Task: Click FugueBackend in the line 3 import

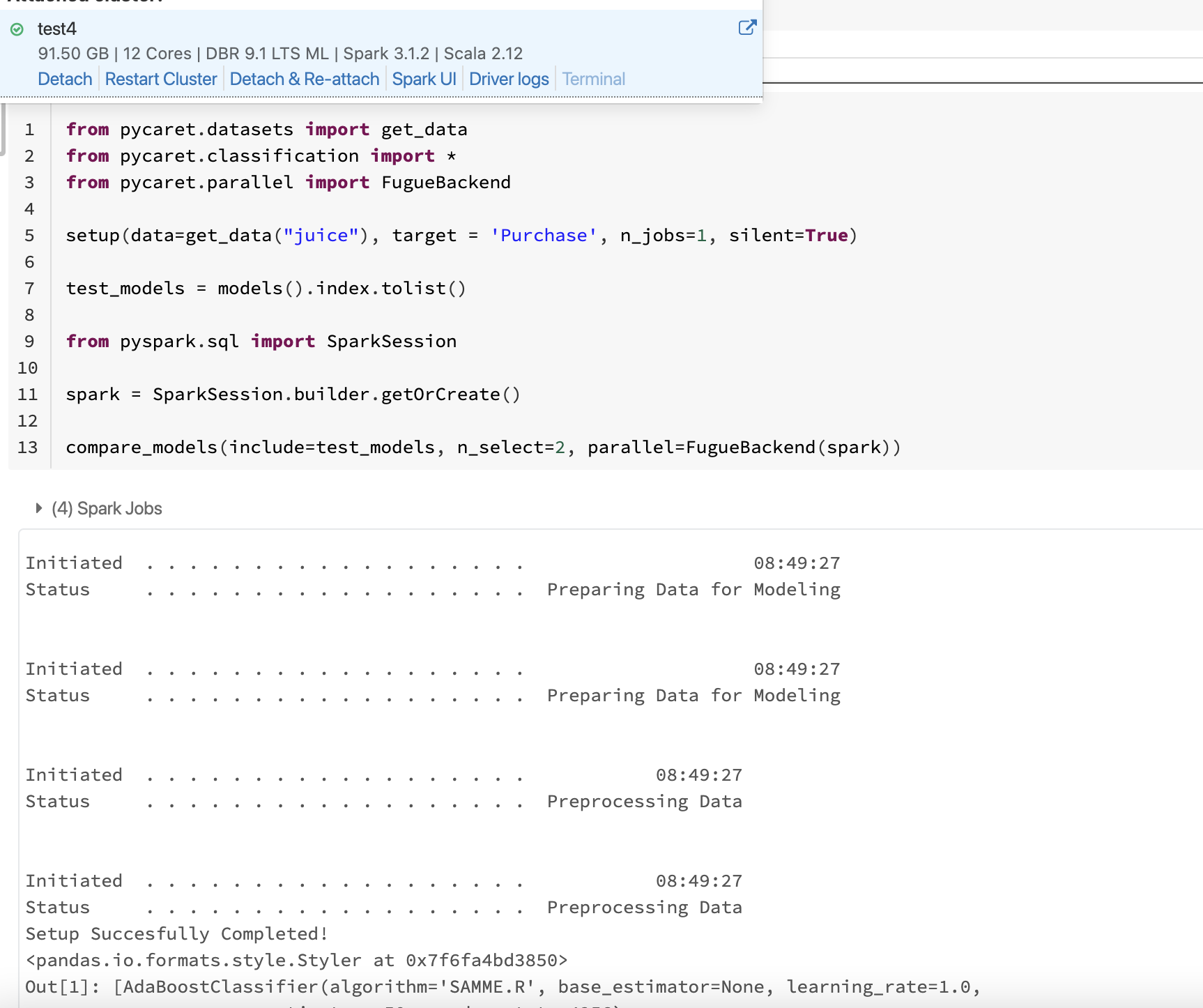Action: pyautogui.click(x=445, y=182)
